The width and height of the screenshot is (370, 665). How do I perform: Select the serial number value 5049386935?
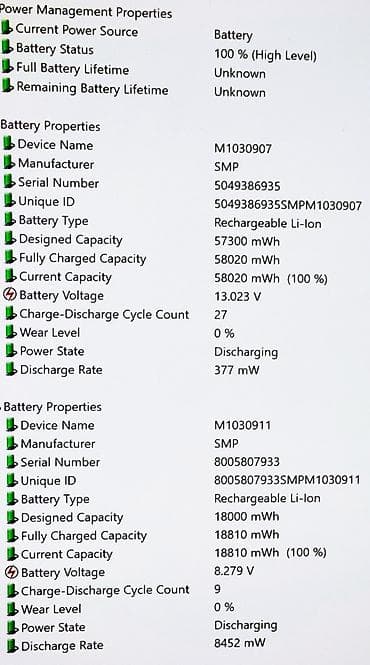tap(247, 186)
